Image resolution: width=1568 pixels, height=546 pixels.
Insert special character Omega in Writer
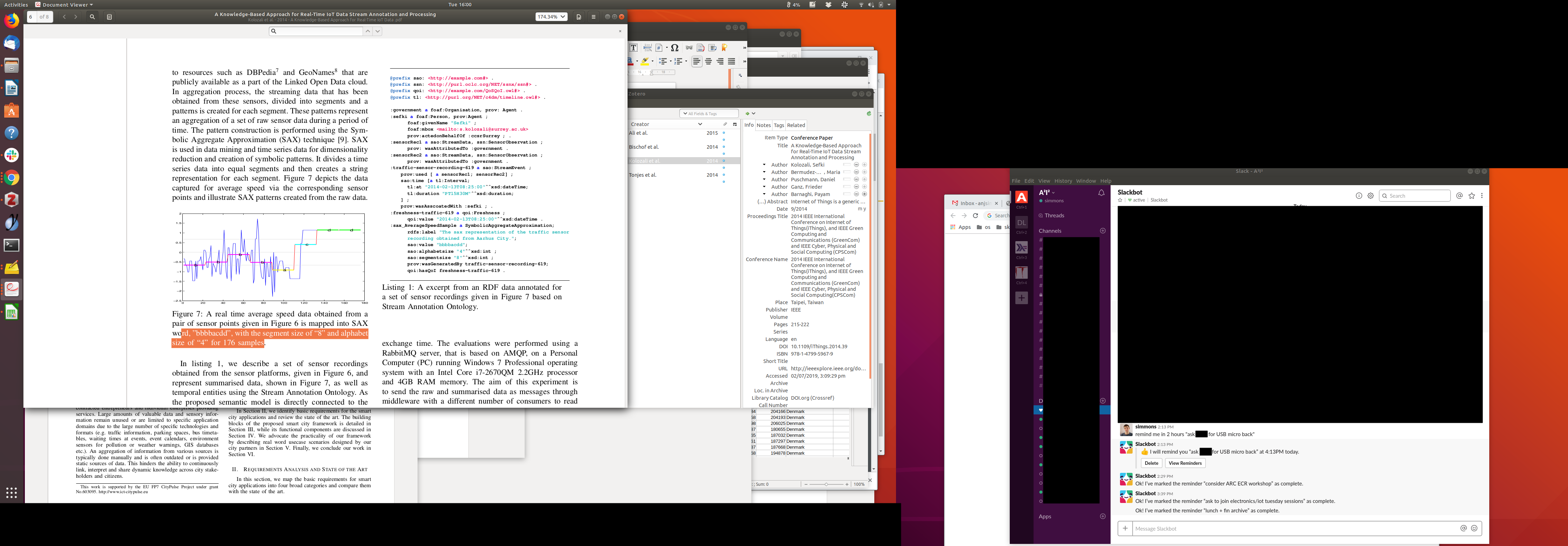pyautogui.click(x=674, y=48)
